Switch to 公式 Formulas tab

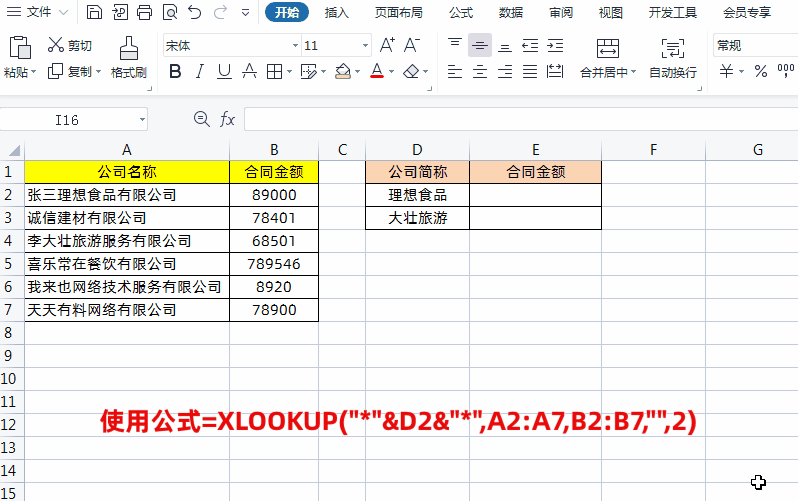click(x=461, y=12)
